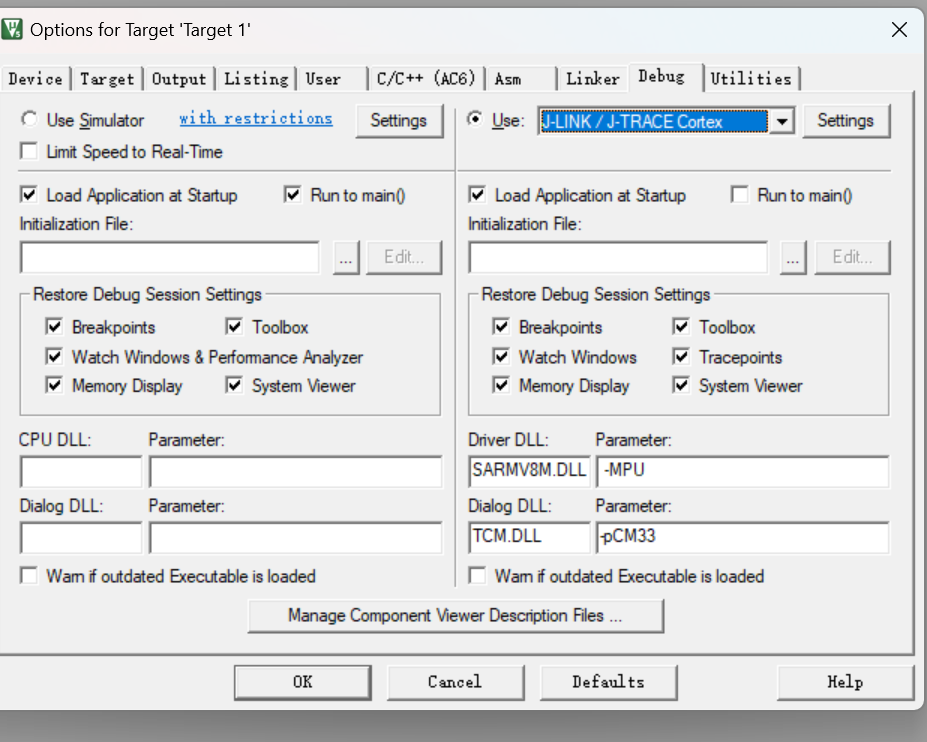Viewport: 927px width, 742px height.
Task: Switch to the Device tab
Action: point(35,79)
